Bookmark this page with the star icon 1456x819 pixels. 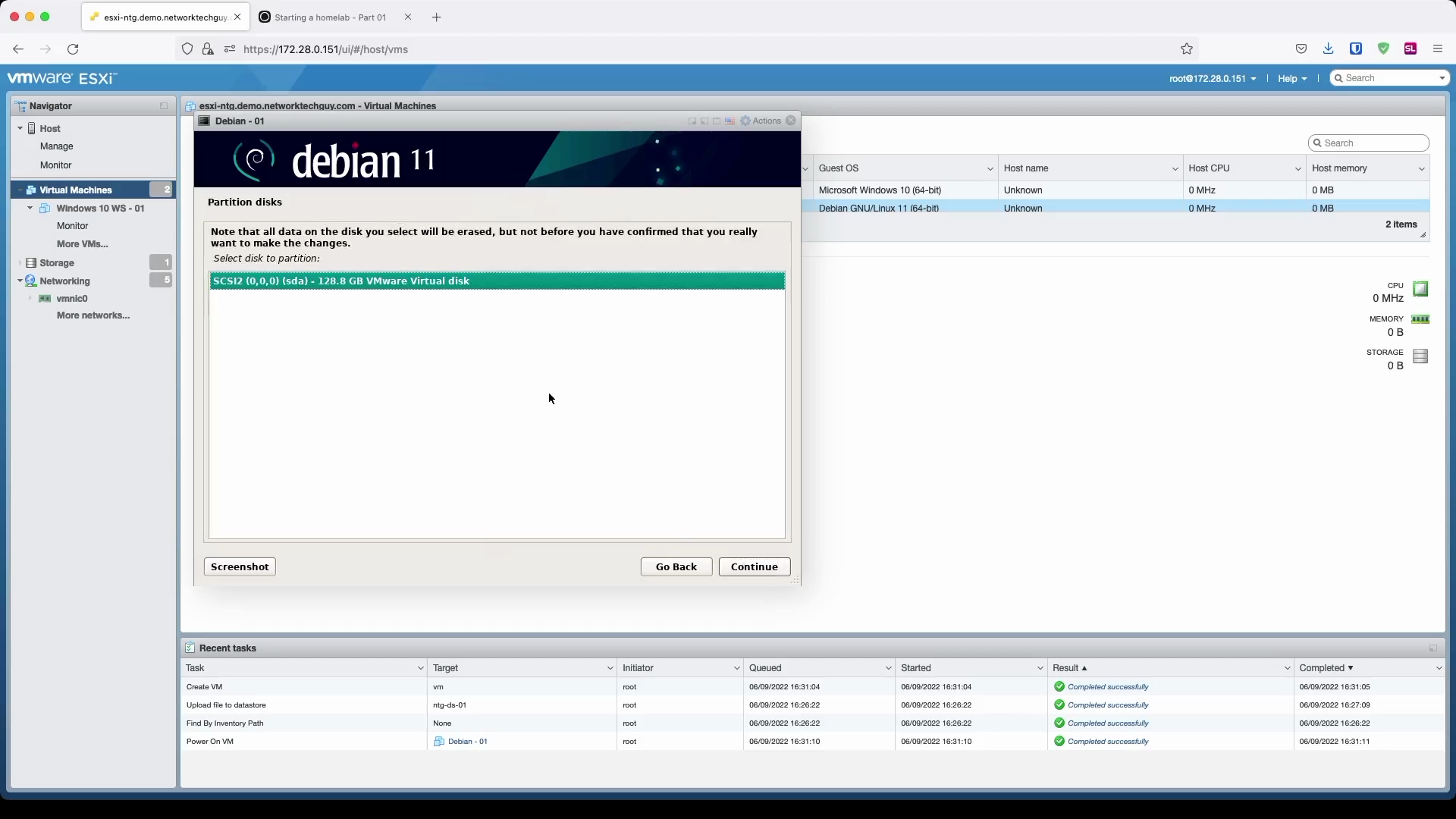click(x=1187, y=49)
